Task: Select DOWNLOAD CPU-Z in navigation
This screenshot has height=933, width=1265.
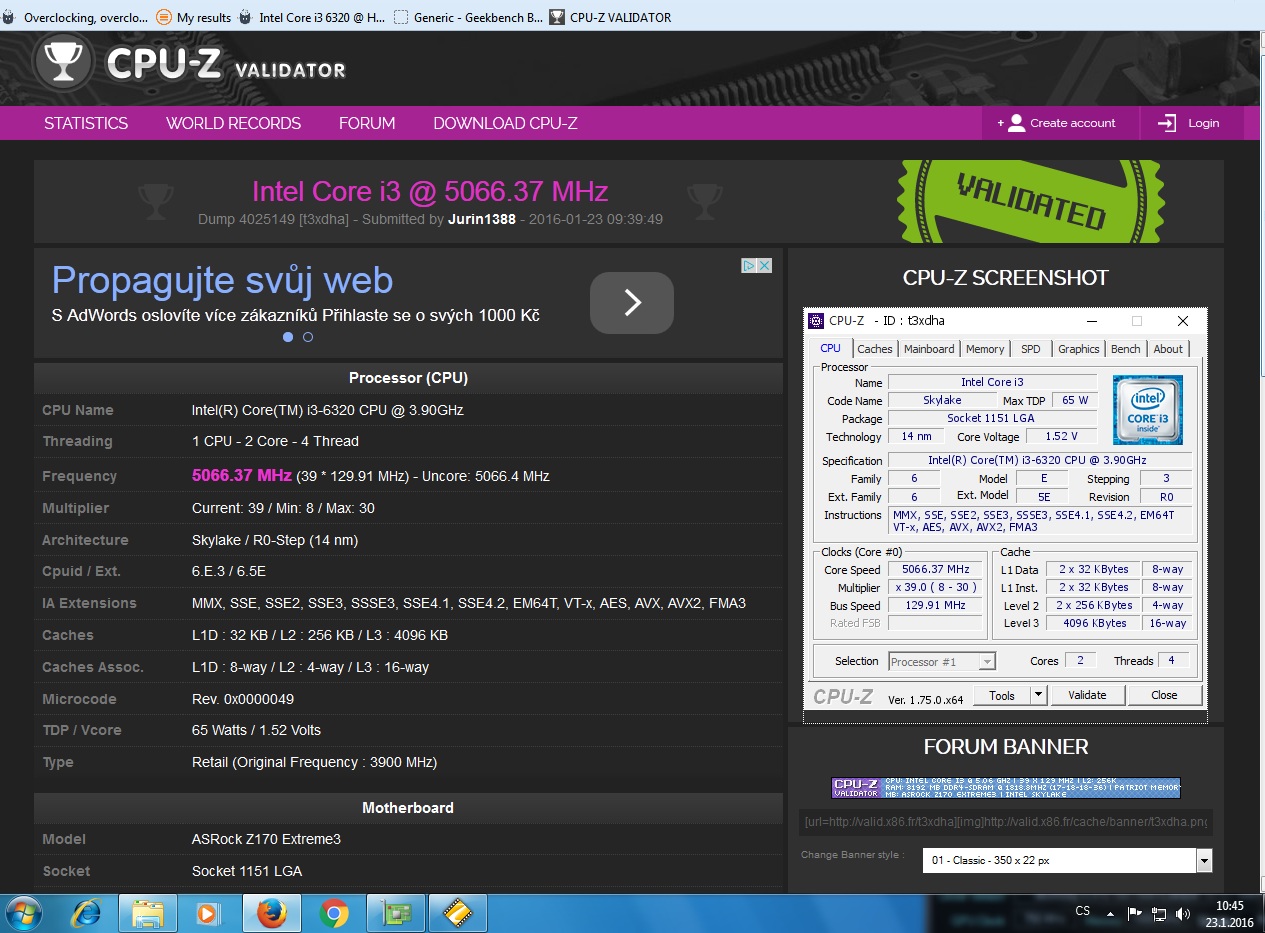Action: (x=505, y=123)
